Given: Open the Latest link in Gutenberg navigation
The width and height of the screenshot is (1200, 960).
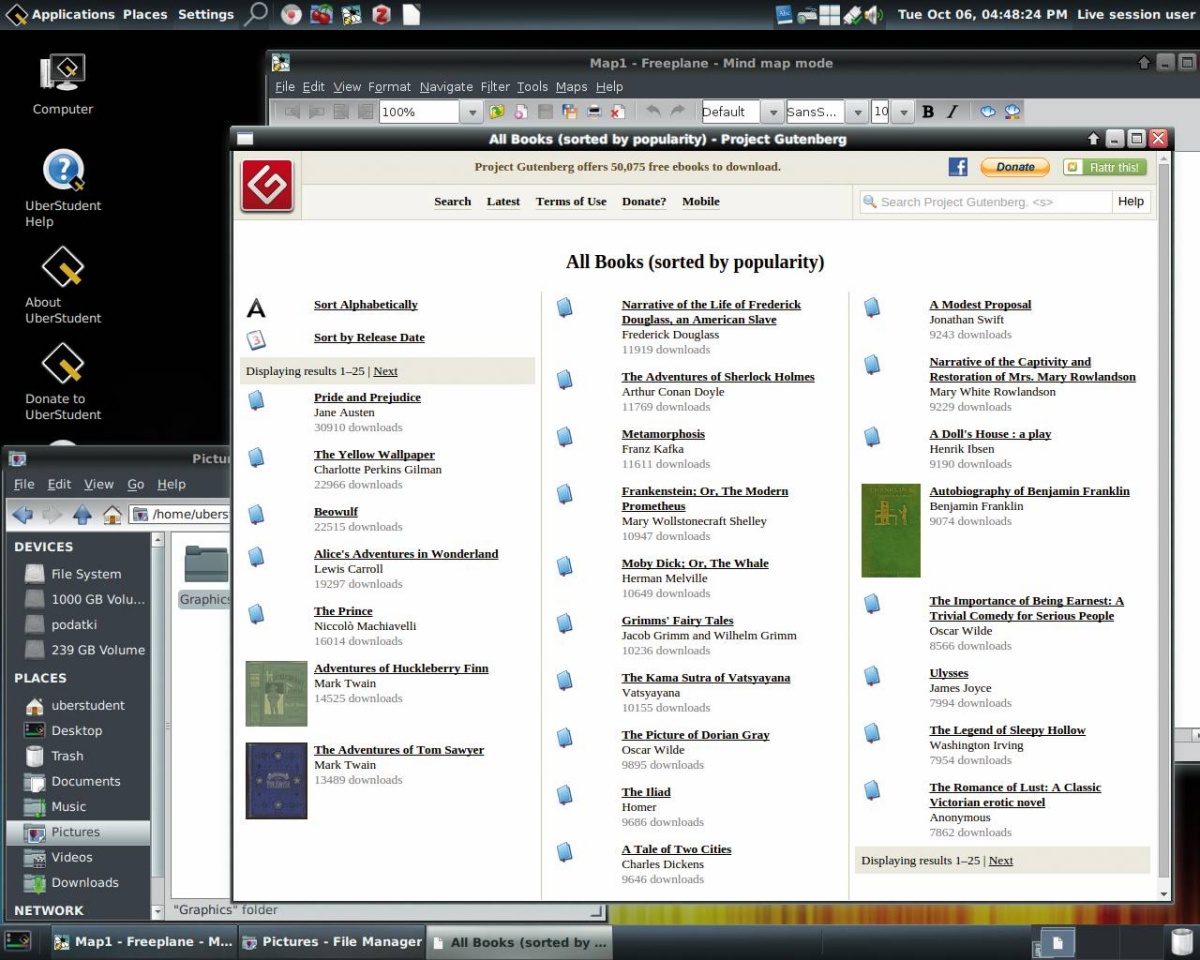Looking at the screenshot, I should (503, 201).
